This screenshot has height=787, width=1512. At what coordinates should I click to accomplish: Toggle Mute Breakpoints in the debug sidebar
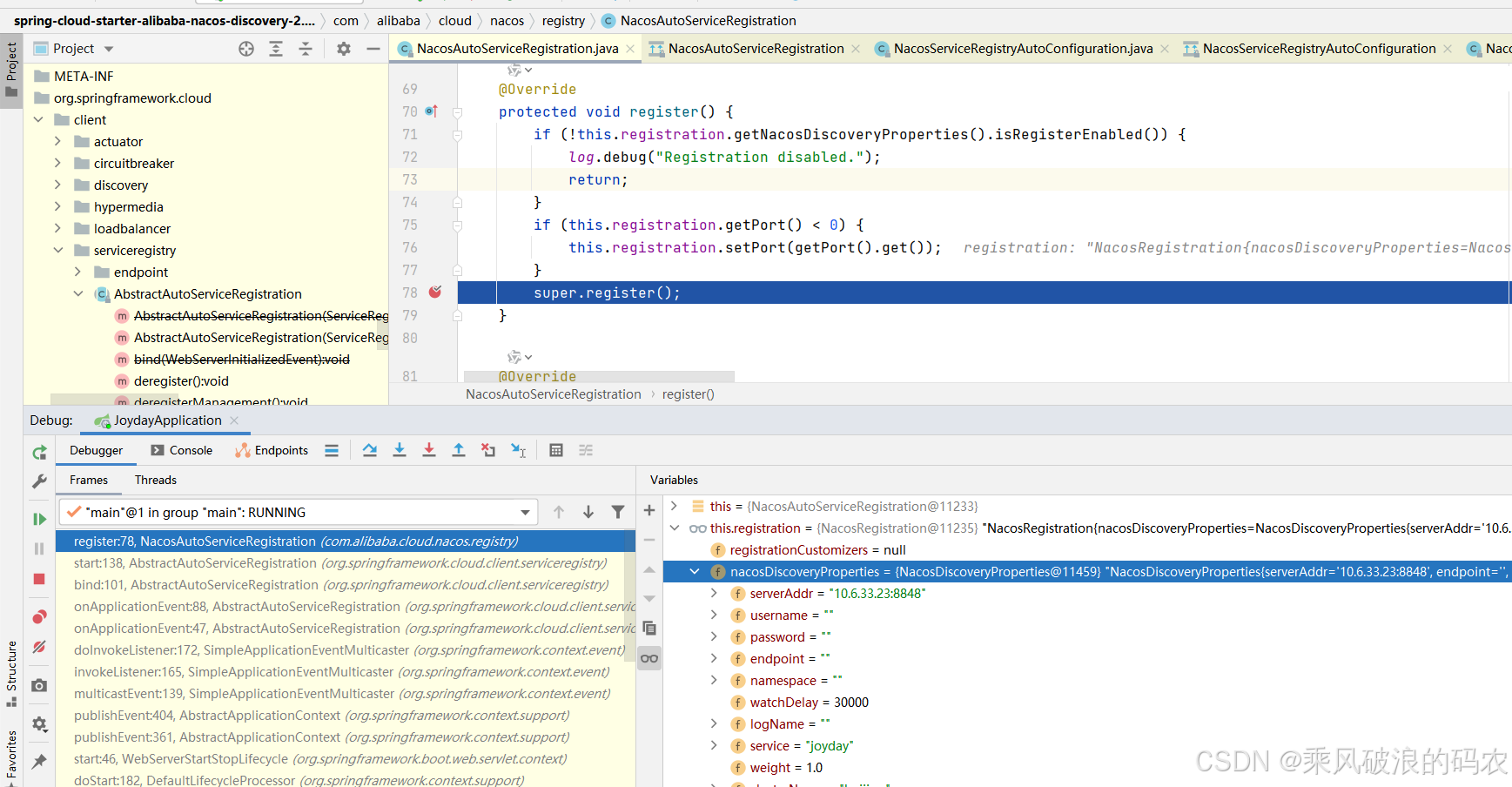pos(39,647)
